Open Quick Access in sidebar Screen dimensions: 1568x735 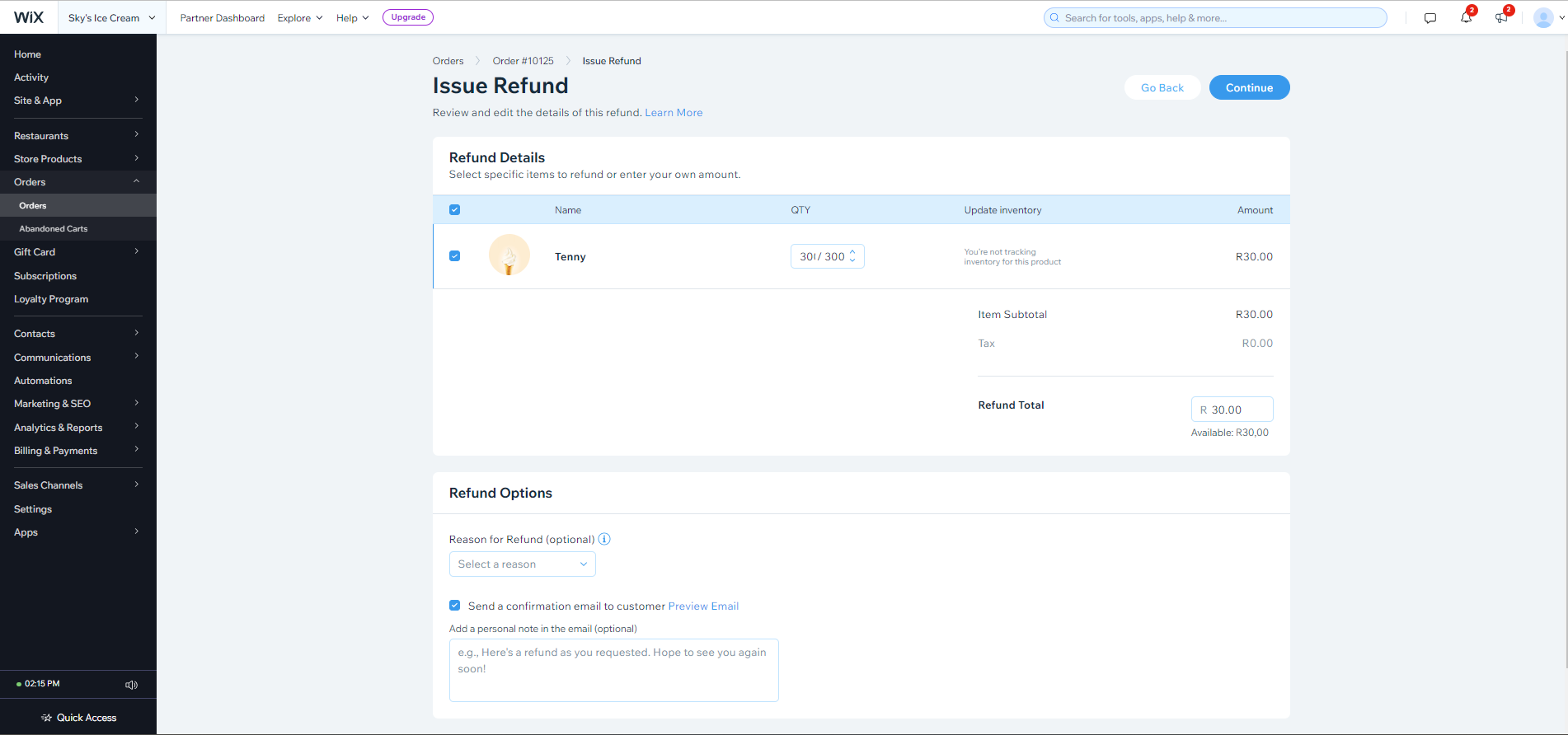tap(78, 718)
